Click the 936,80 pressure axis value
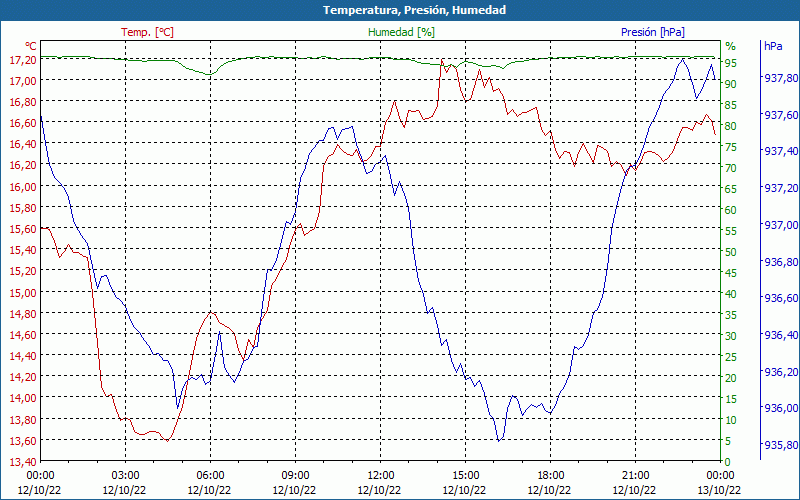Screen dimensions: 800x500 click(x=781, y=261)
